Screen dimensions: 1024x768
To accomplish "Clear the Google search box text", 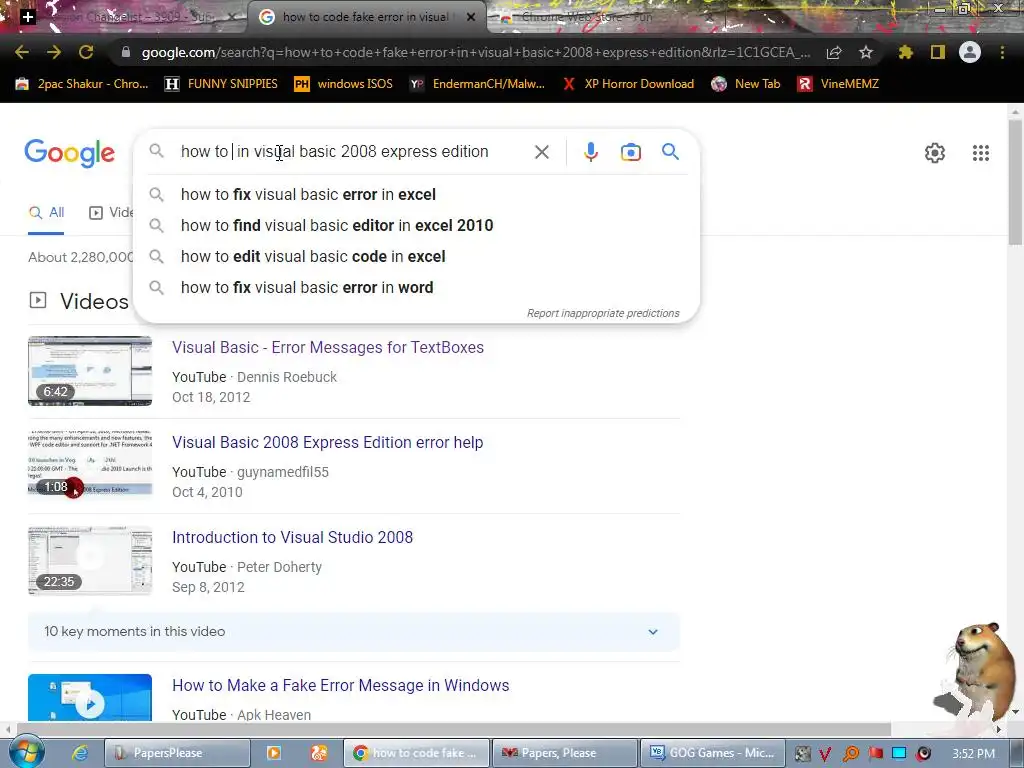I will pyautogui.click(x=541, y=152).
